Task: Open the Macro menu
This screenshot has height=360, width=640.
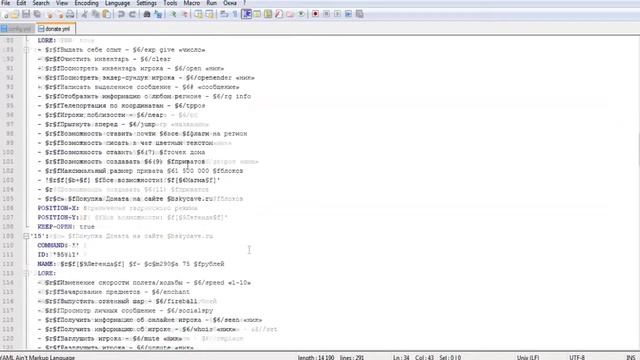Action: pyautogui.click(x=192, y=3)
